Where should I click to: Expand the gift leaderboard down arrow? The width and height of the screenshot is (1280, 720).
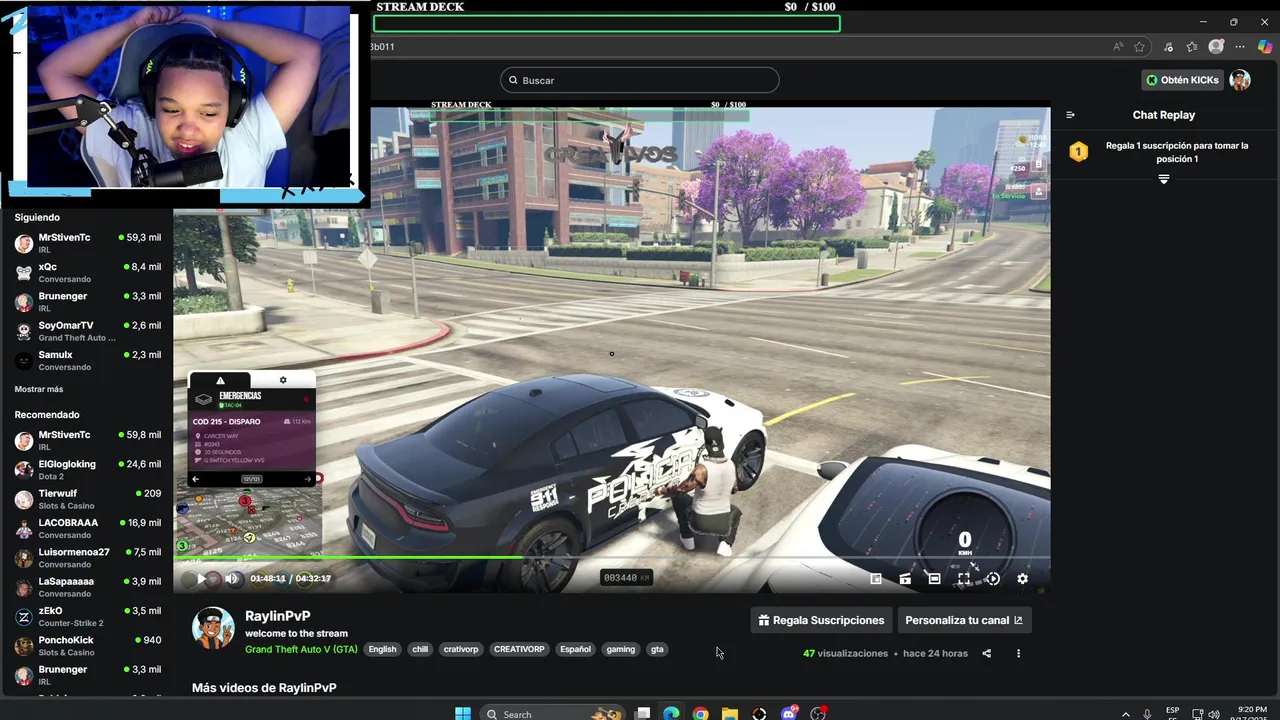[1163, 179]
